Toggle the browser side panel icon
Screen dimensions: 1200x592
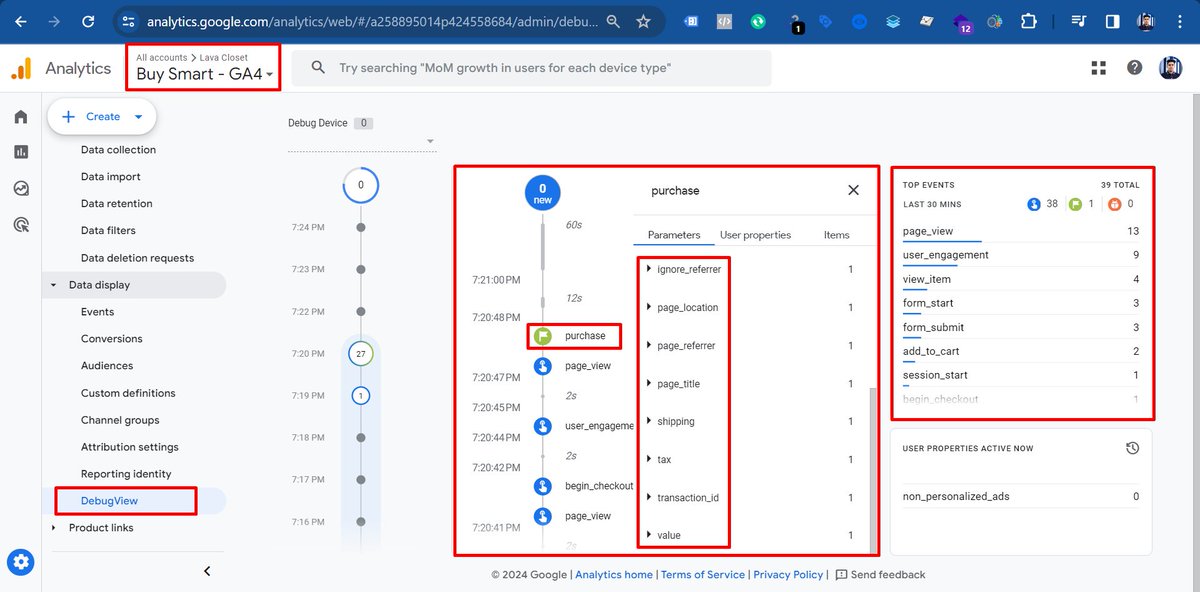[1112, 21]
